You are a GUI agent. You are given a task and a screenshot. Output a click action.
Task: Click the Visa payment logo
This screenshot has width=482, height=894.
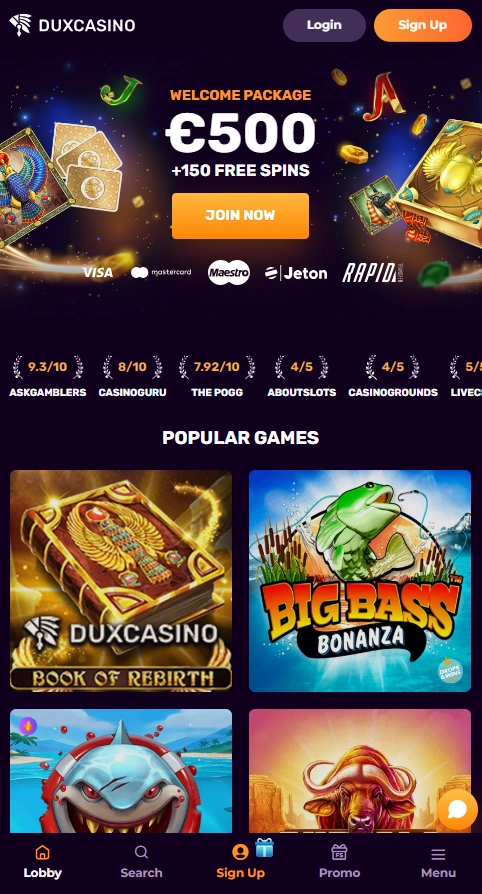coord(98,273)
